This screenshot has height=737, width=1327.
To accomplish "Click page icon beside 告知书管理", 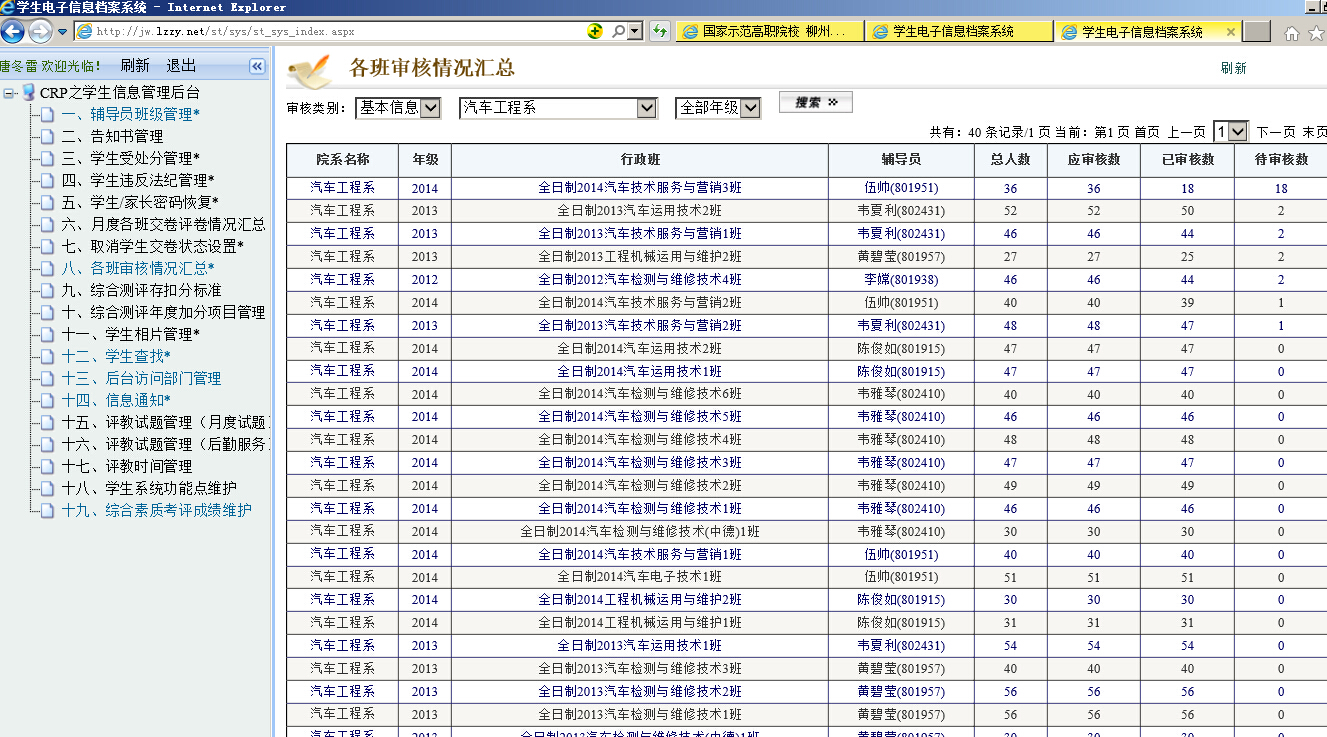I will (x=47, y=136).
